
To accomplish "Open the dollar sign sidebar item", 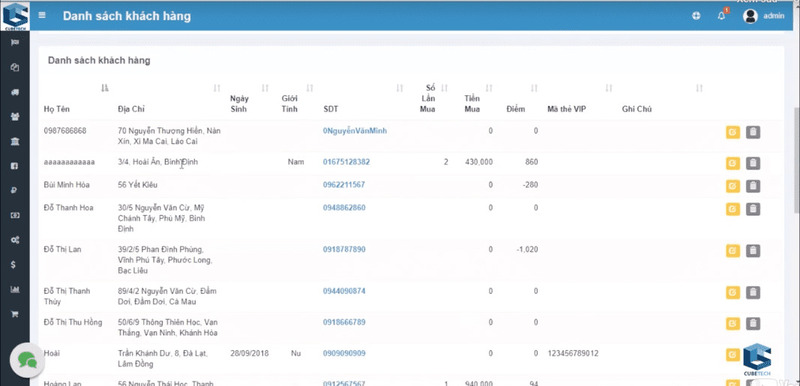I will 15,265.
